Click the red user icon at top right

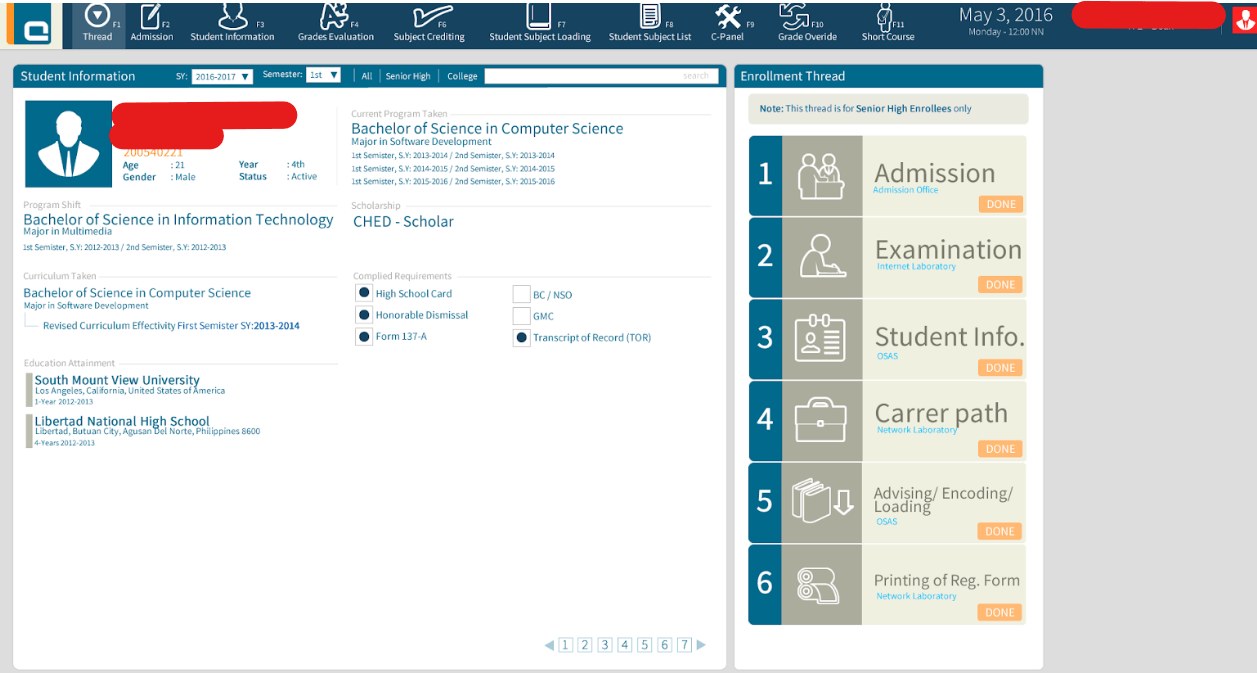1244,21
